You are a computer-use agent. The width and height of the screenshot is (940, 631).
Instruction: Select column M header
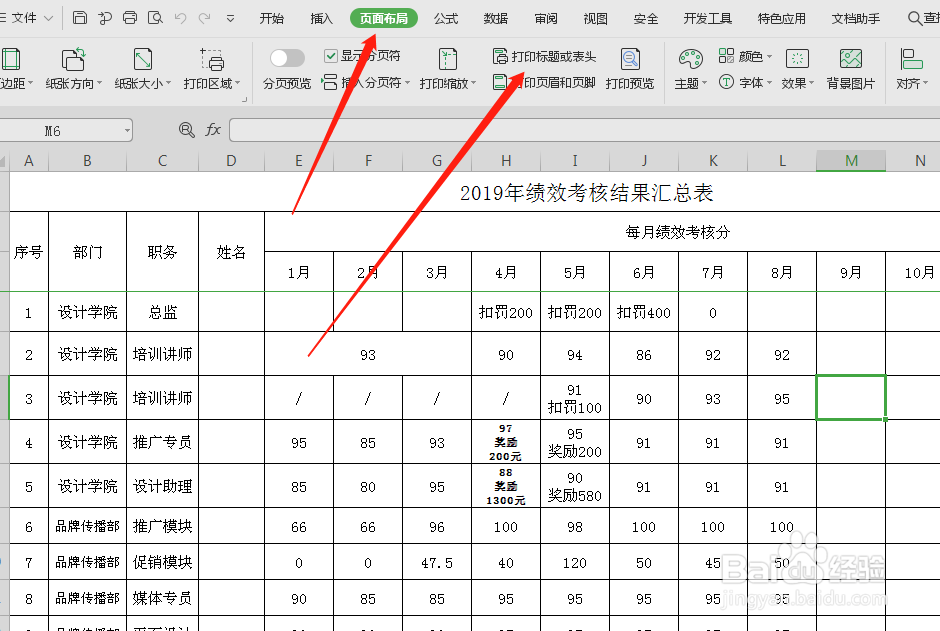(851, 161)
